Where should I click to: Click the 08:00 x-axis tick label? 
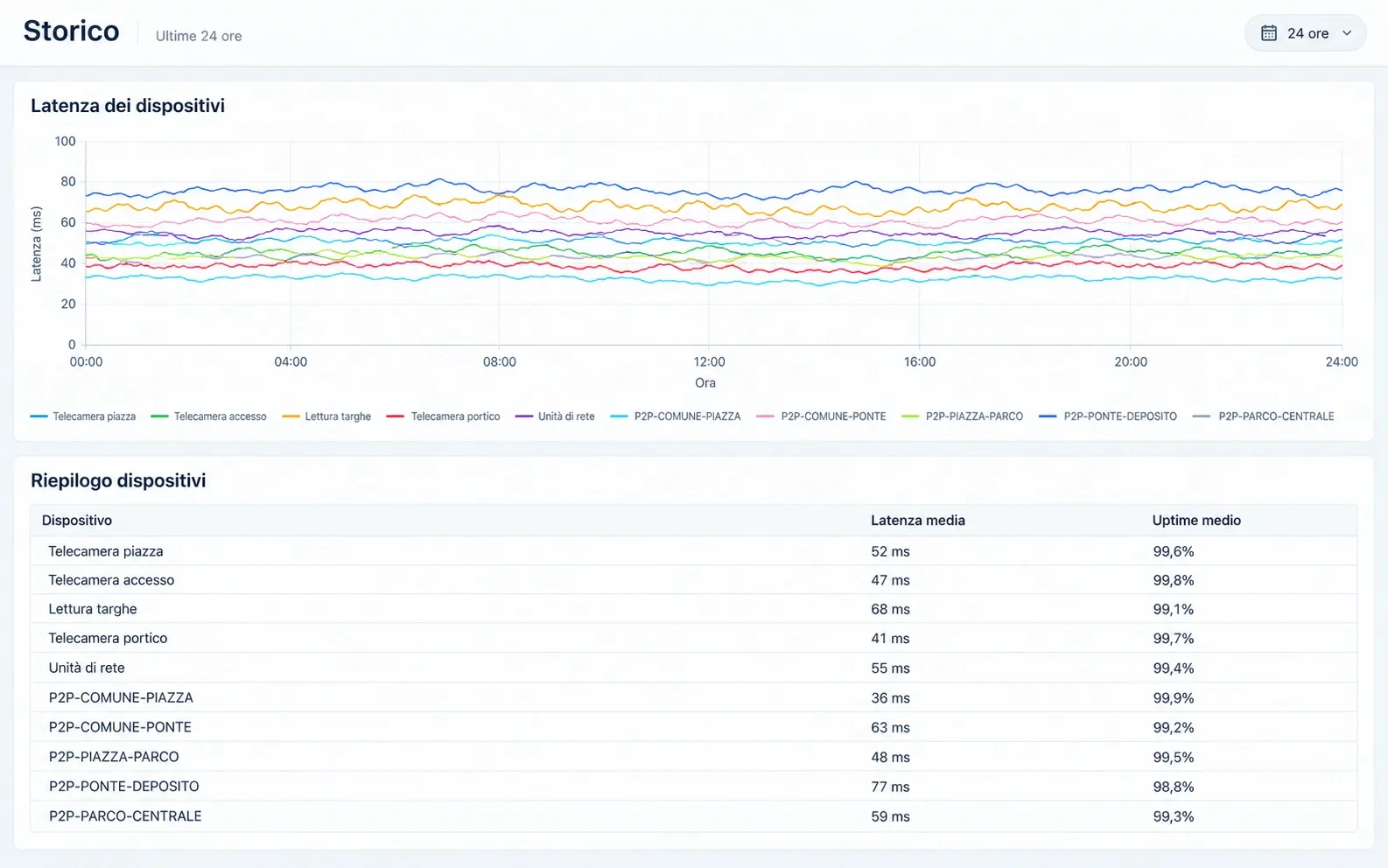pyautogui.click(x=500, y=362)
